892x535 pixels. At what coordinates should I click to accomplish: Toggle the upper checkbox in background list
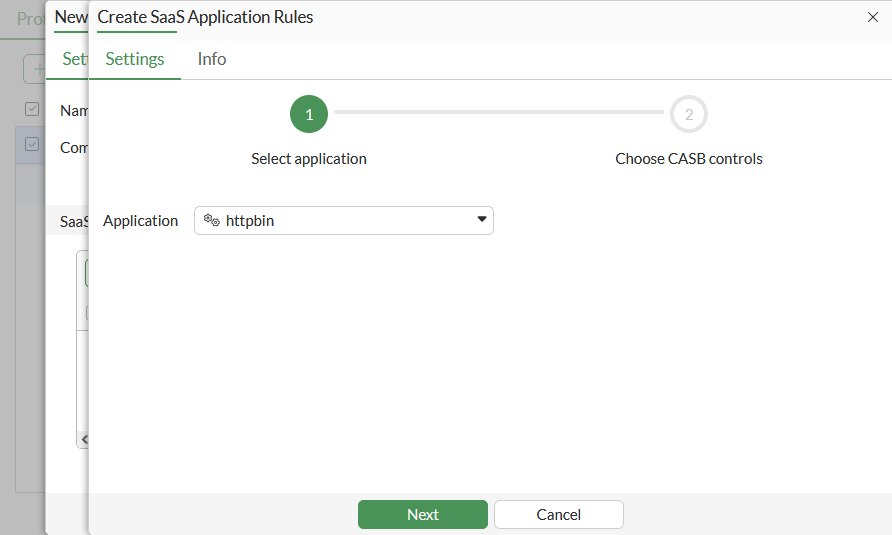[32, 108]
